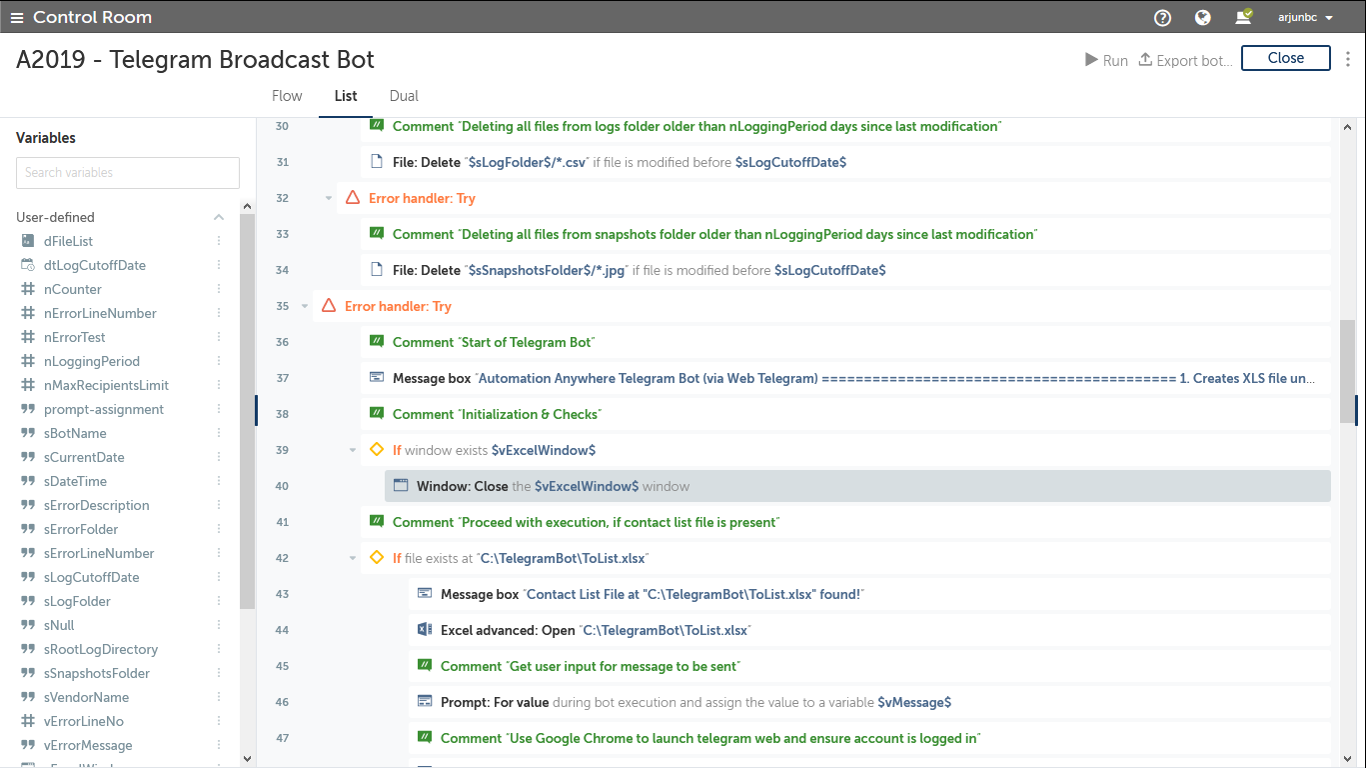This screenshot has height=768, width=1366.
Task: Open the hamburger navigation menu
Action: tap(17, 17)
